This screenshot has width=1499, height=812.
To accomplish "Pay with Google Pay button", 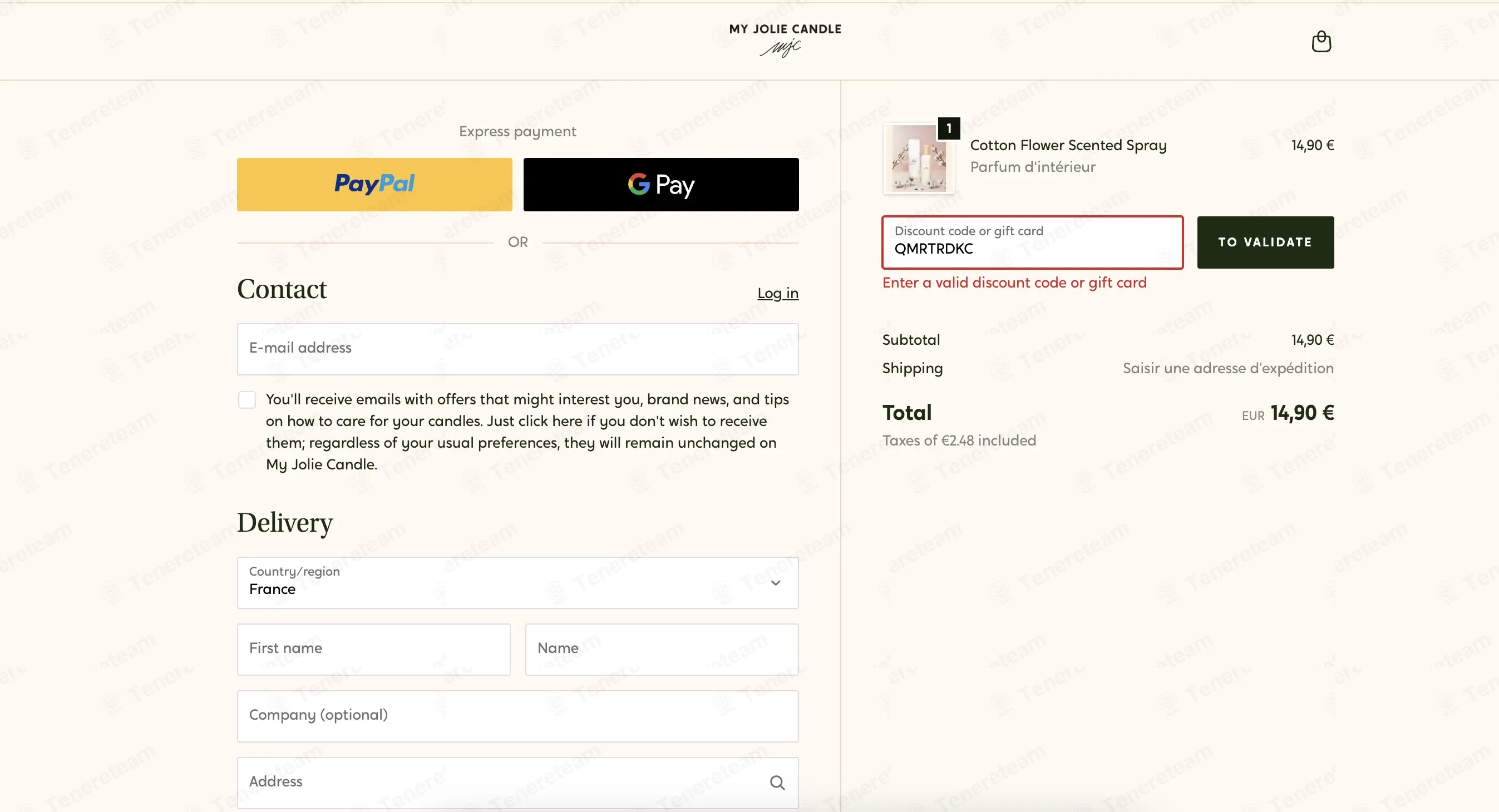I will coord(661,185).
